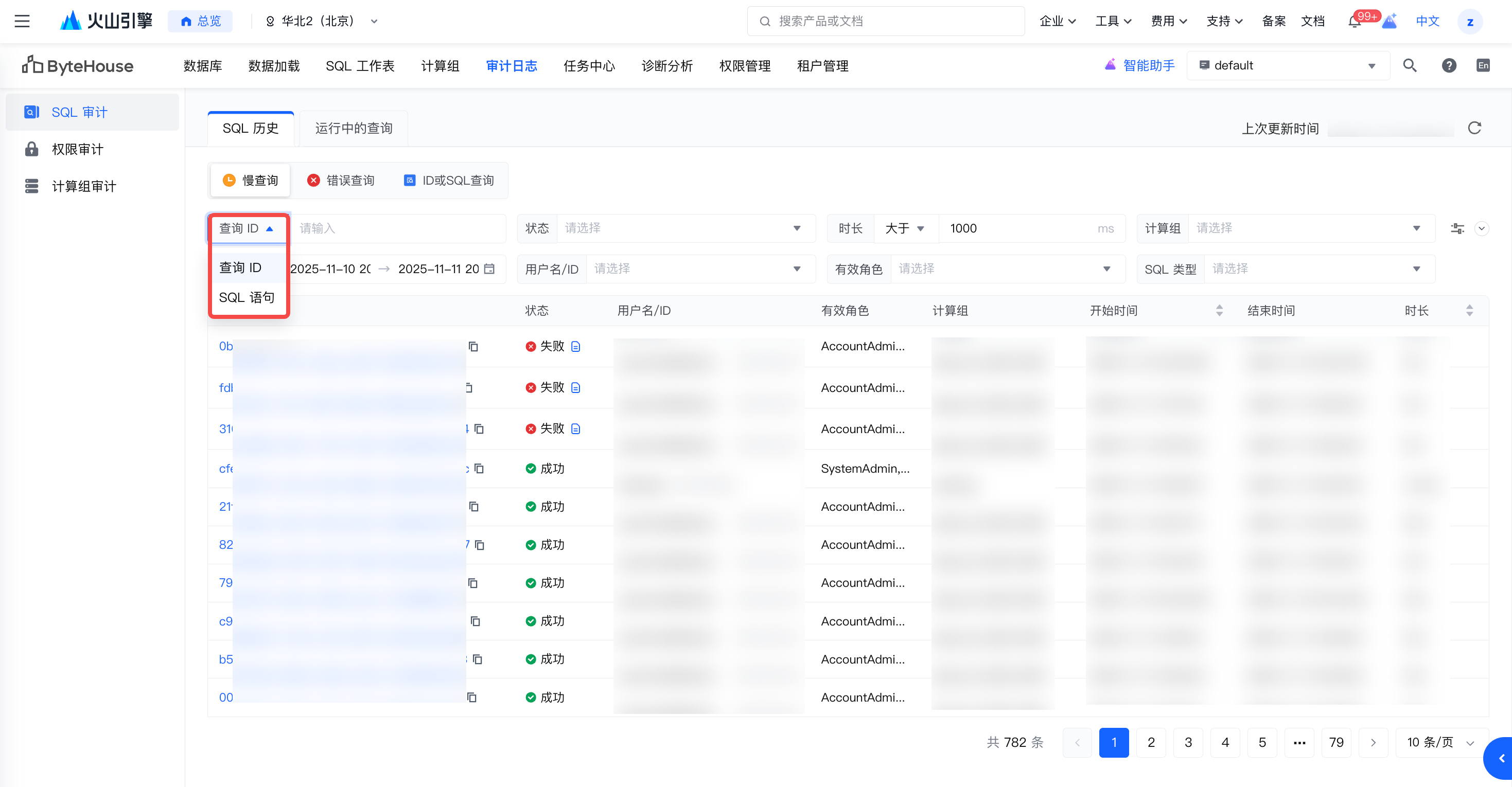
Task: Switch to the 运行中的查询 tab
Action: [354, 129]
